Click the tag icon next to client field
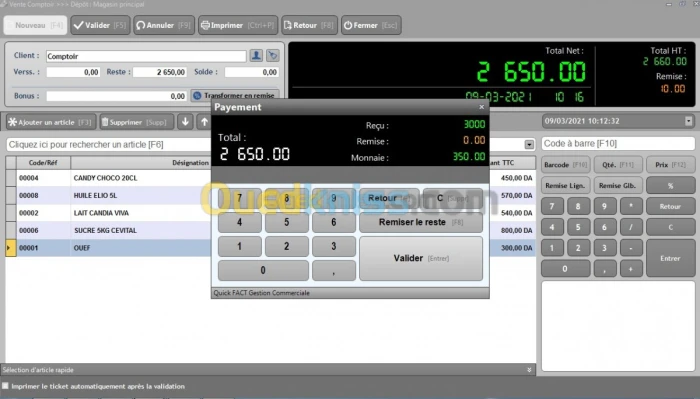700x399 pixels. coord(273,56)
